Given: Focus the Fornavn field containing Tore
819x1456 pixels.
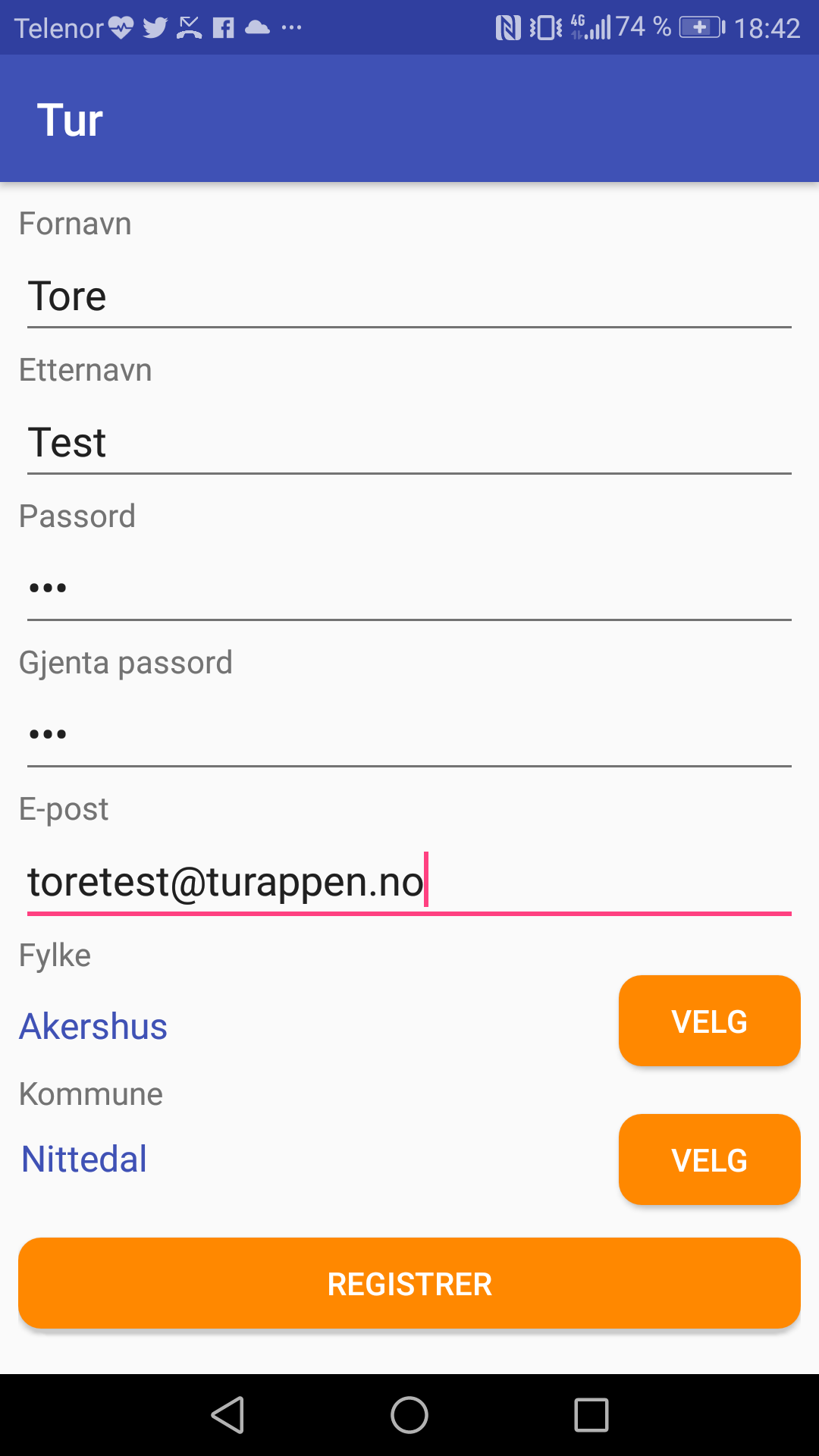Looking at the screenshot, I should 409,297.
